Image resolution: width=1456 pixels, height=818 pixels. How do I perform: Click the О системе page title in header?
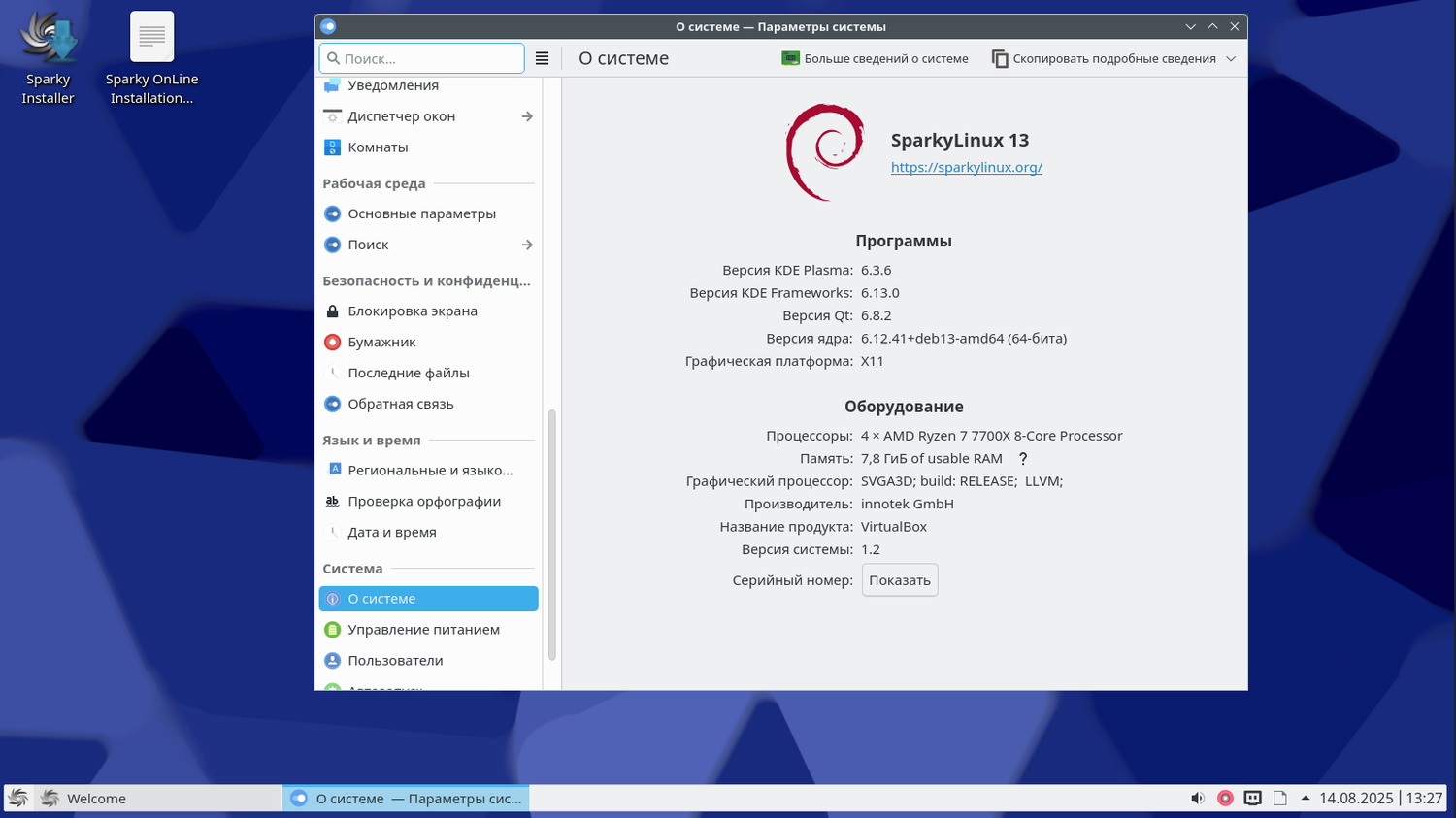pyautogui.click(x=624, y=58)
